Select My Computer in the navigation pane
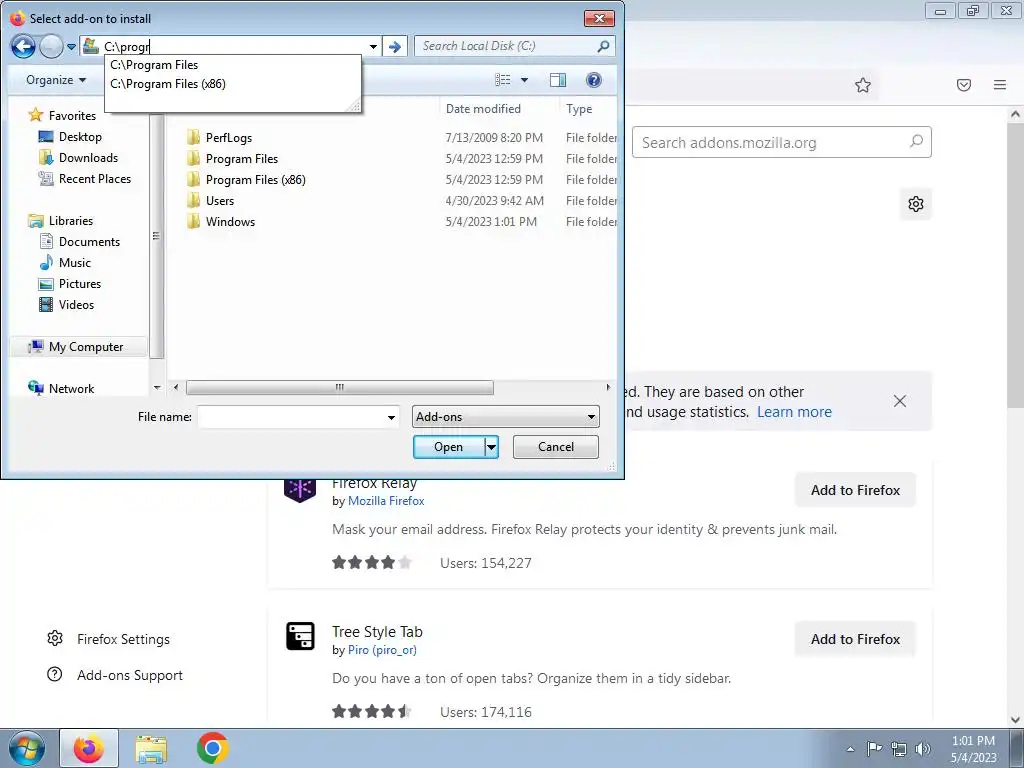 point(86,347)
